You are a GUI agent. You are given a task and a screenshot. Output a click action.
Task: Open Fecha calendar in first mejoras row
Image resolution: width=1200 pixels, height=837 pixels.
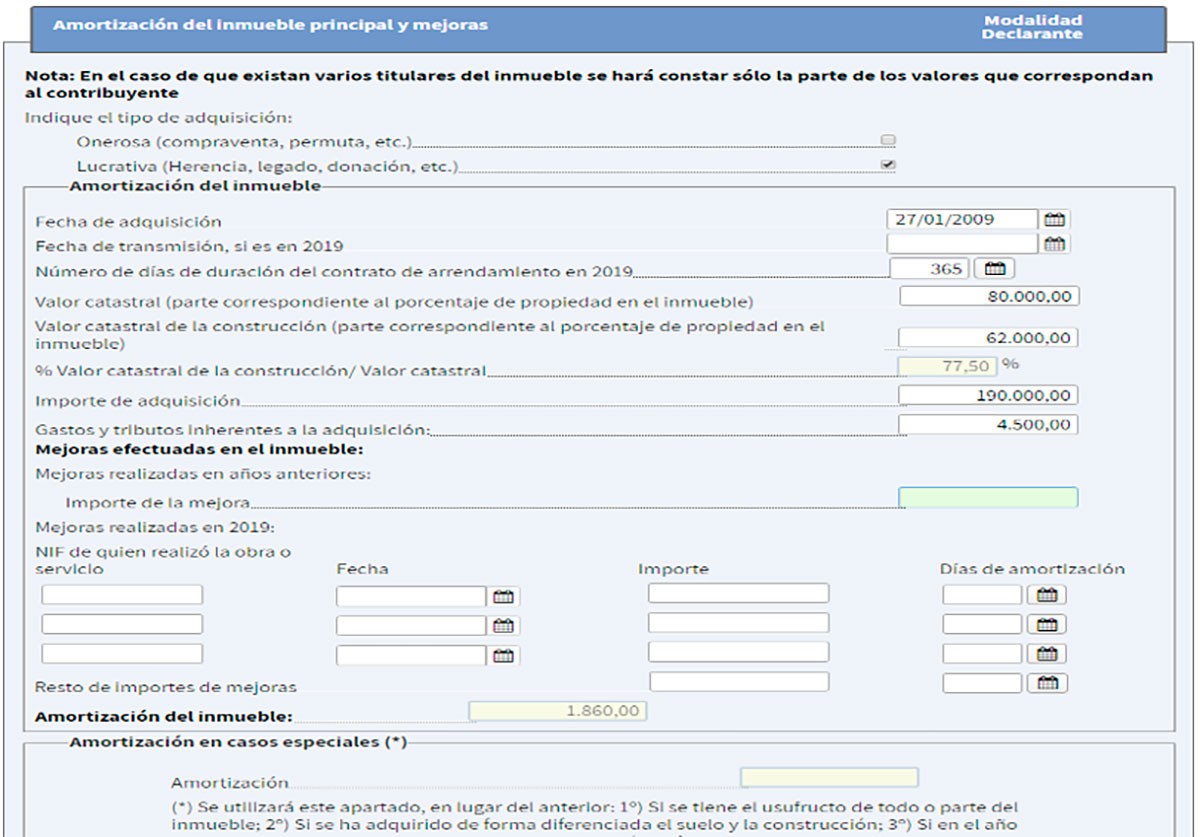(x=503, y=597)
